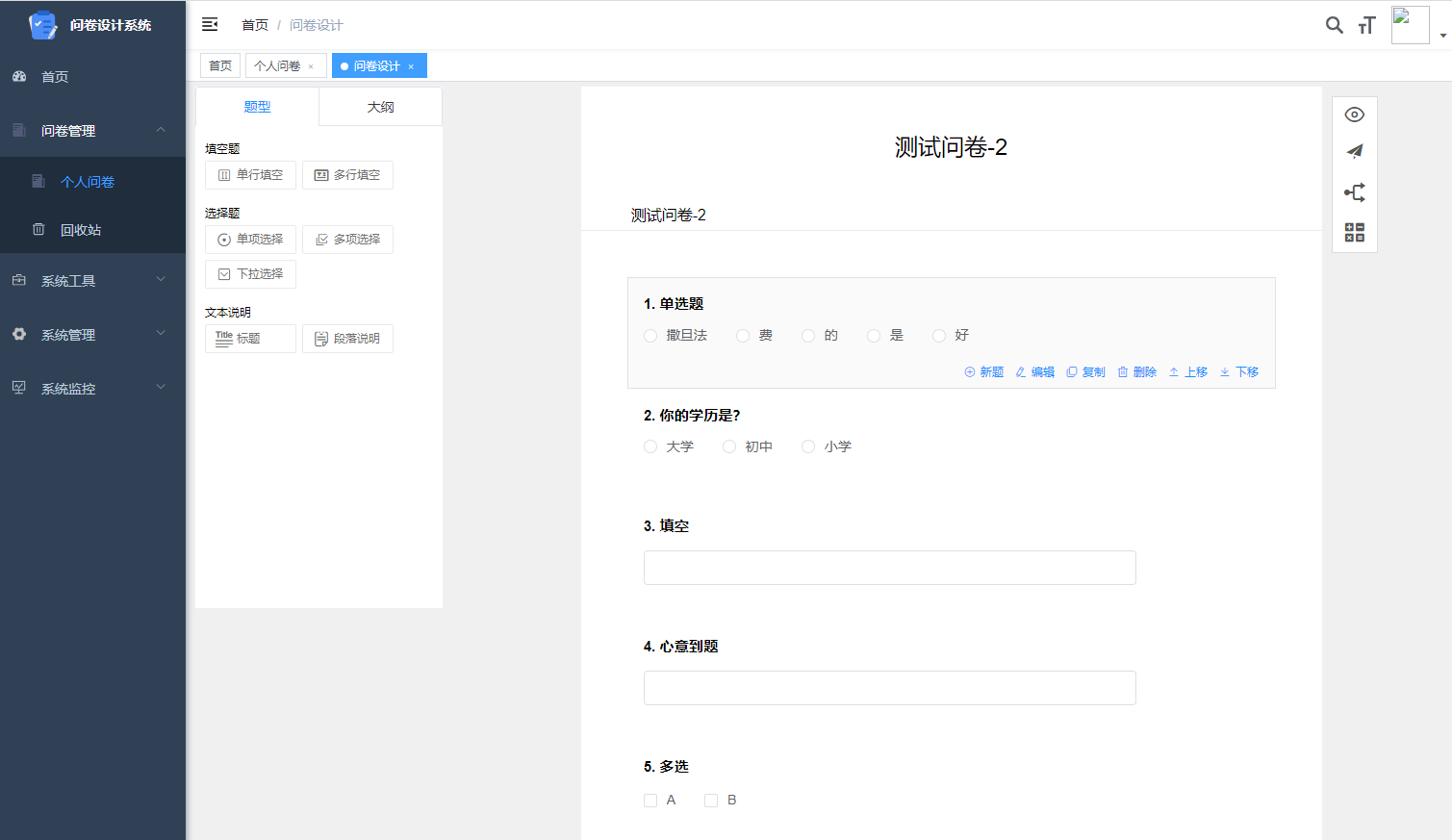Click the 首页 breadcrumb link
This screenshot has height=840, width=1452.
pos(255,25)
